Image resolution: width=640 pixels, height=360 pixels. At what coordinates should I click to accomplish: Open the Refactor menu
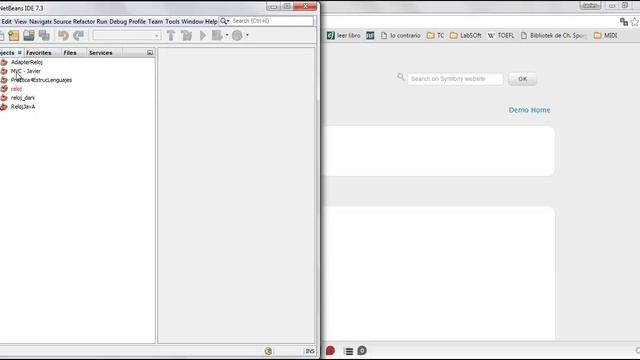[x=84, y=22]
